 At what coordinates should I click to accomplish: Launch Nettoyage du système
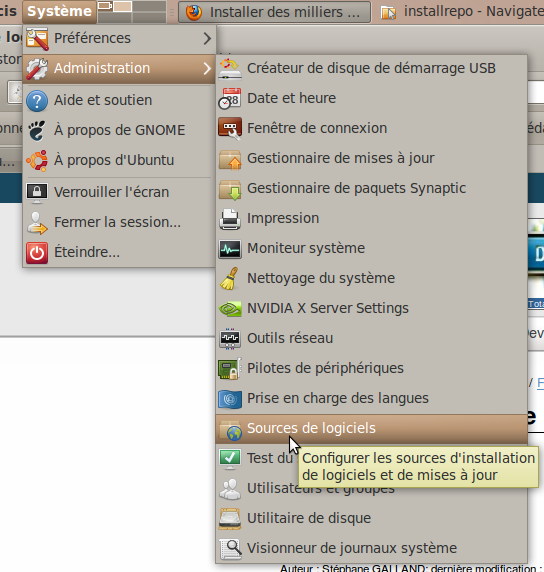coord(371,278)
